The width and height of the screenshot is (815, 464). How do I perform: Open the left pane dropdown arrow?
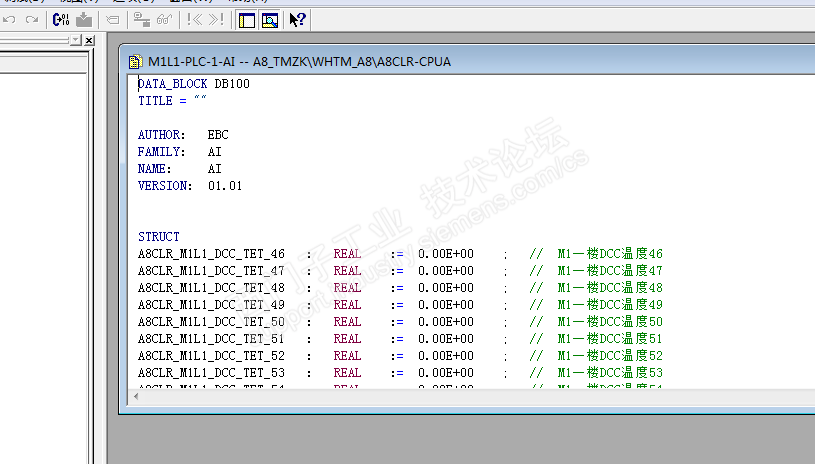pyautogui.click(x=76, y=40)
